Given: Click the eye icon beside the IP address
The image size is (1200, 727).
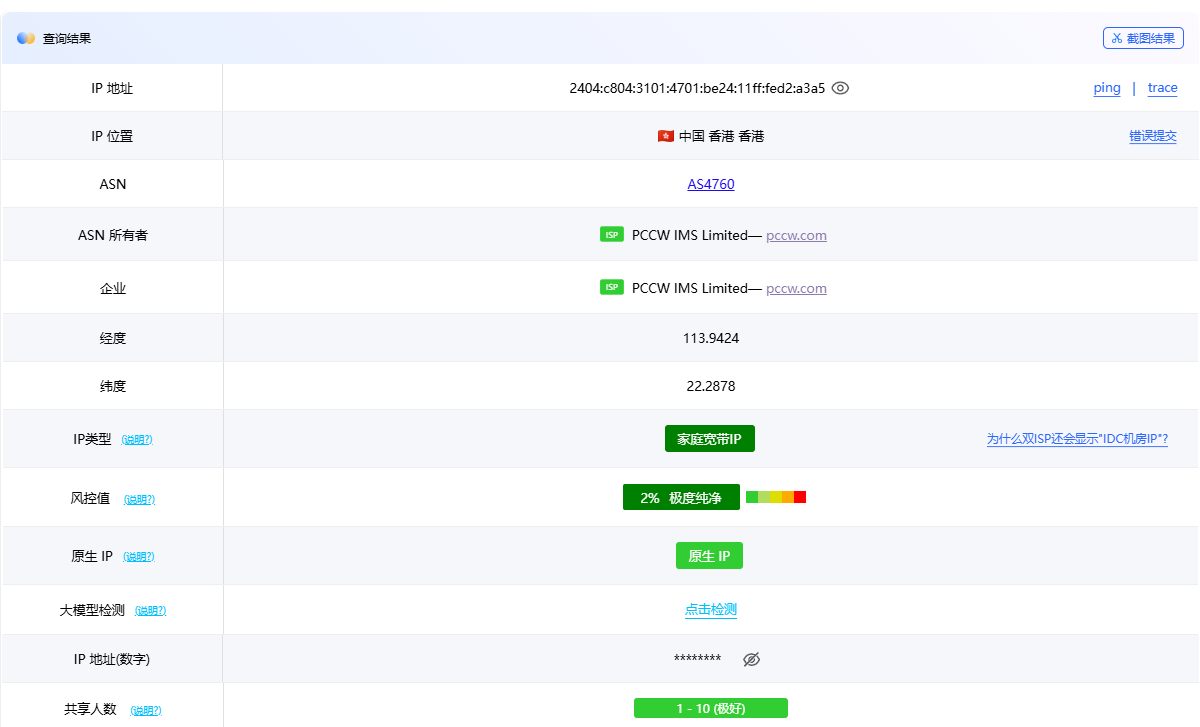Looking at the screenshot, I should [840, 88].
